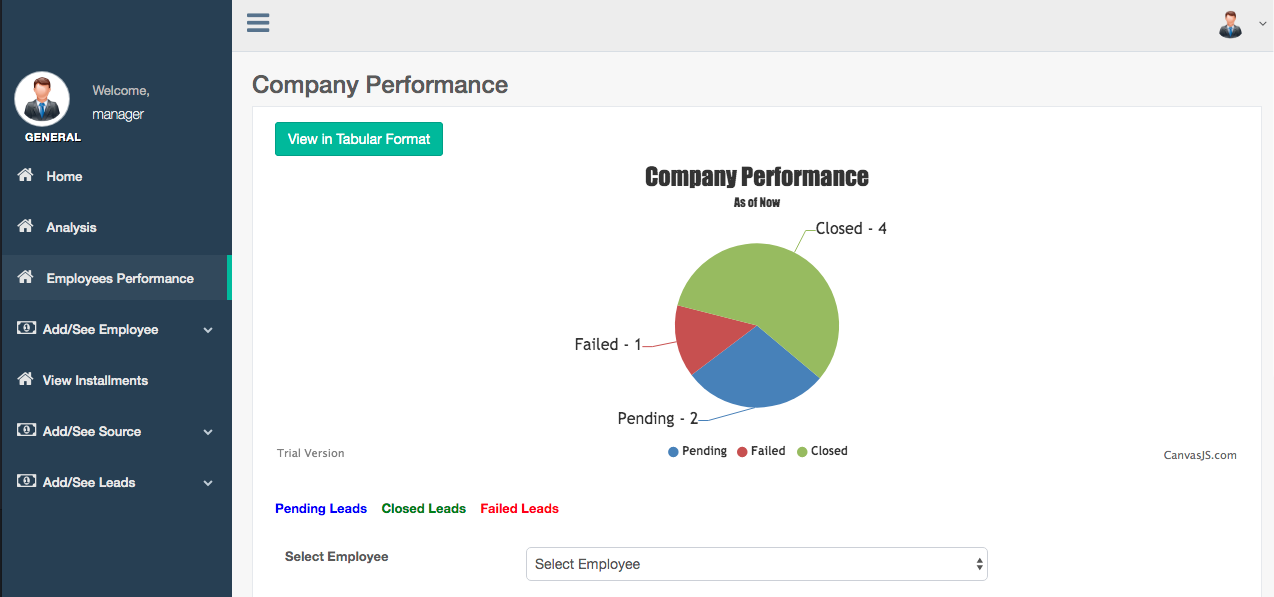Image resolution: width=1274 pixels, height=597 pixels.
Task: Click the View Installments house icon
Action: tap(26, 379)
